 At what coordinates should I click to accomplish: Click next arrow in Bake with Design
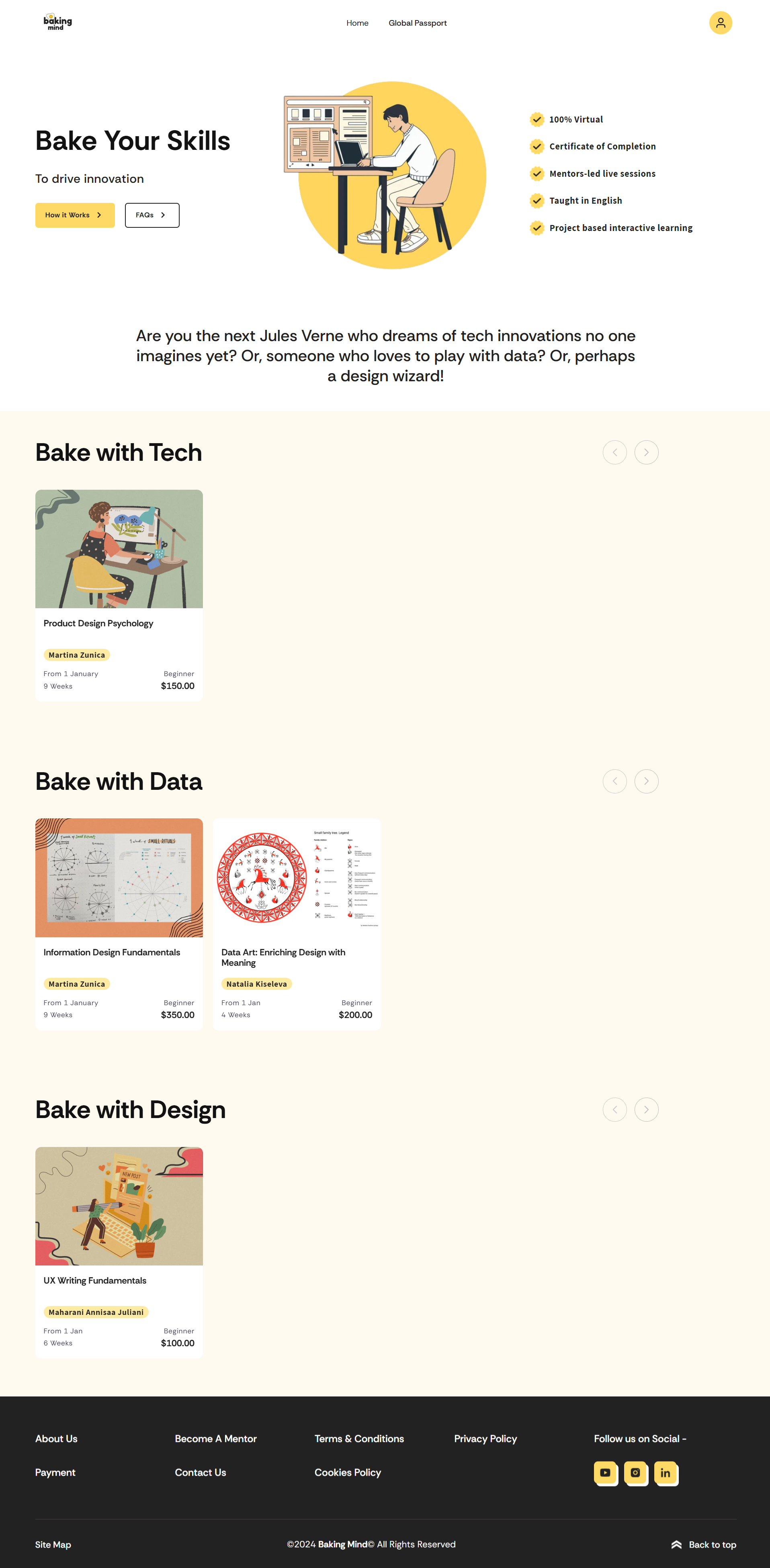[646, 1110]
